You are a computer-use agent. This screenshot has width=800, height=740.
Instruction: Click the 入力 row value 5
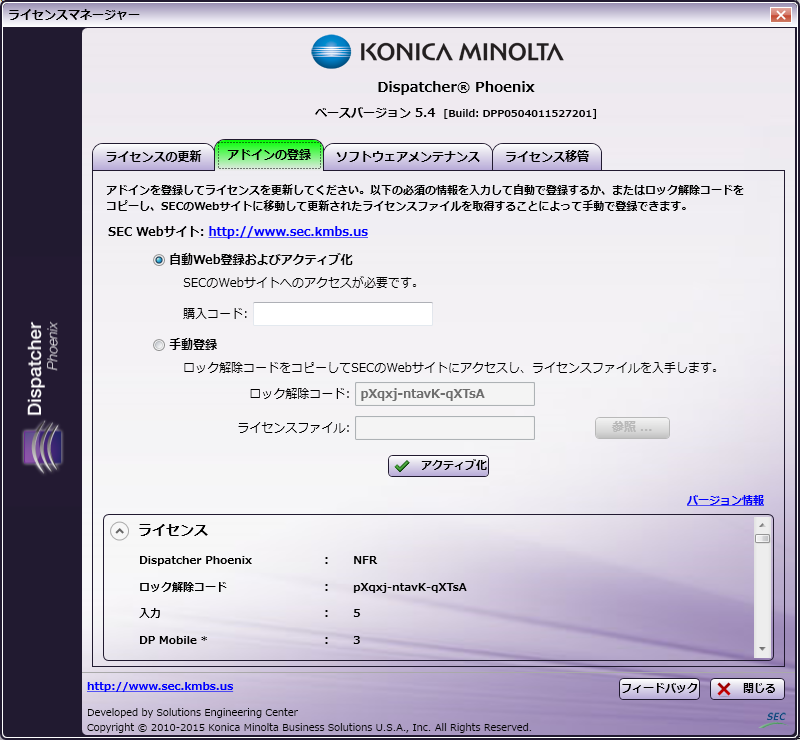[x=357, y=613]
